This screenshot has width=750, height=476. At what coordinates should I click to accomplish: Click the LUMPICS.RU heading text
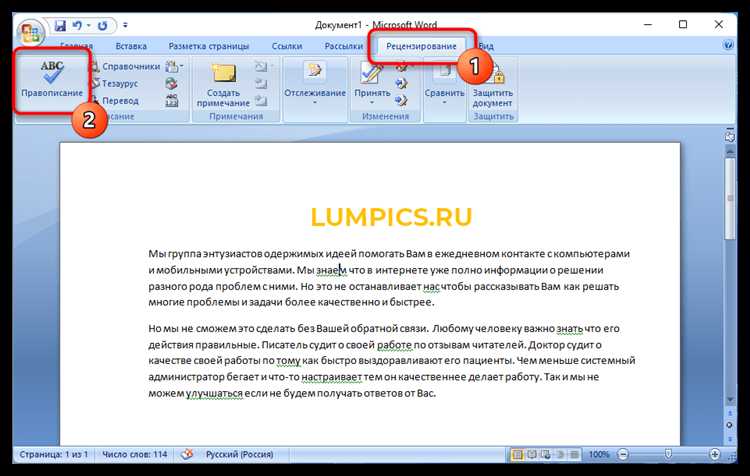click(x=391, y=217)
